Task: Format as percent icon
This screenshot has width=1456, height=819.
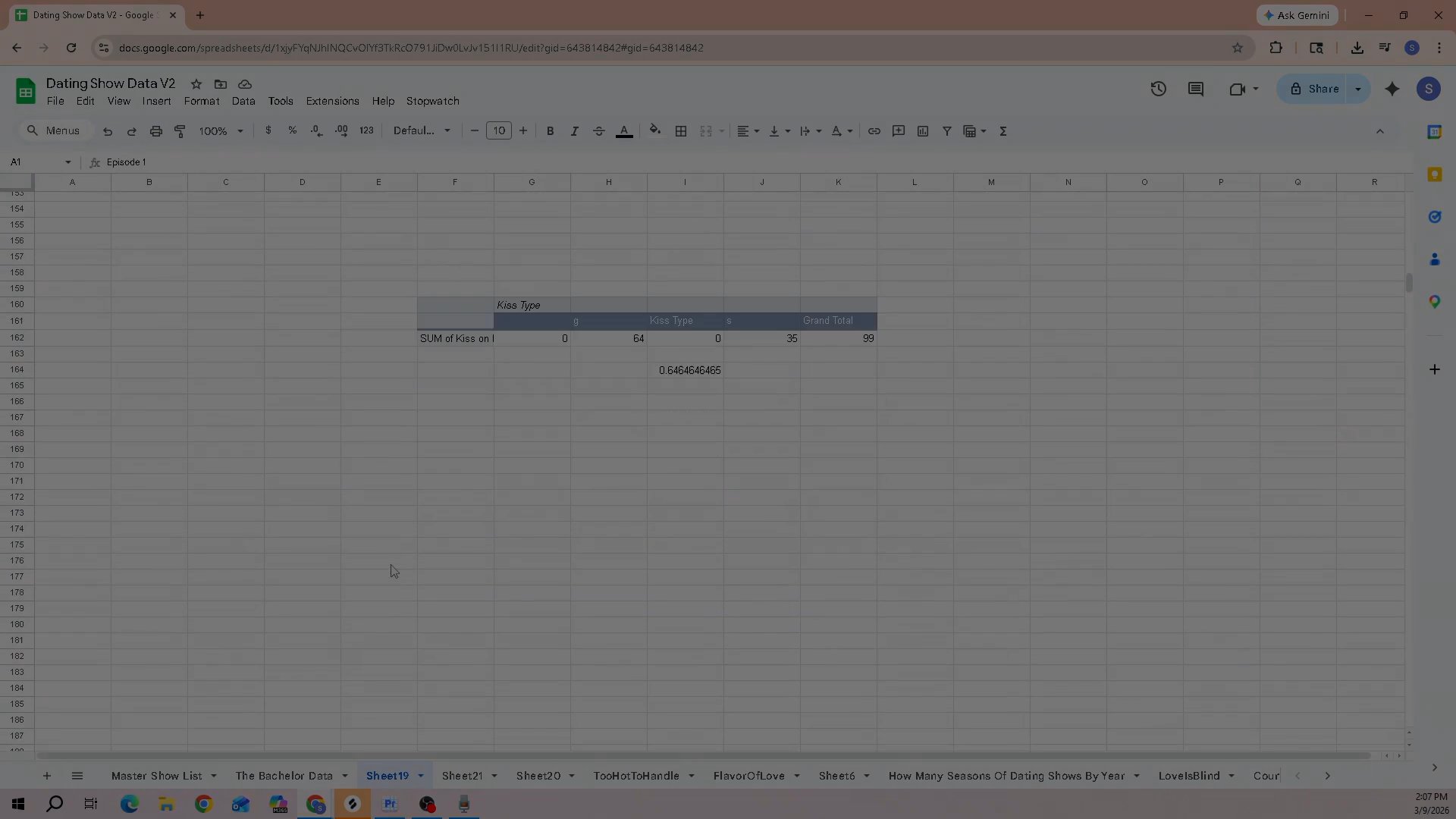Action: point(292,130)
